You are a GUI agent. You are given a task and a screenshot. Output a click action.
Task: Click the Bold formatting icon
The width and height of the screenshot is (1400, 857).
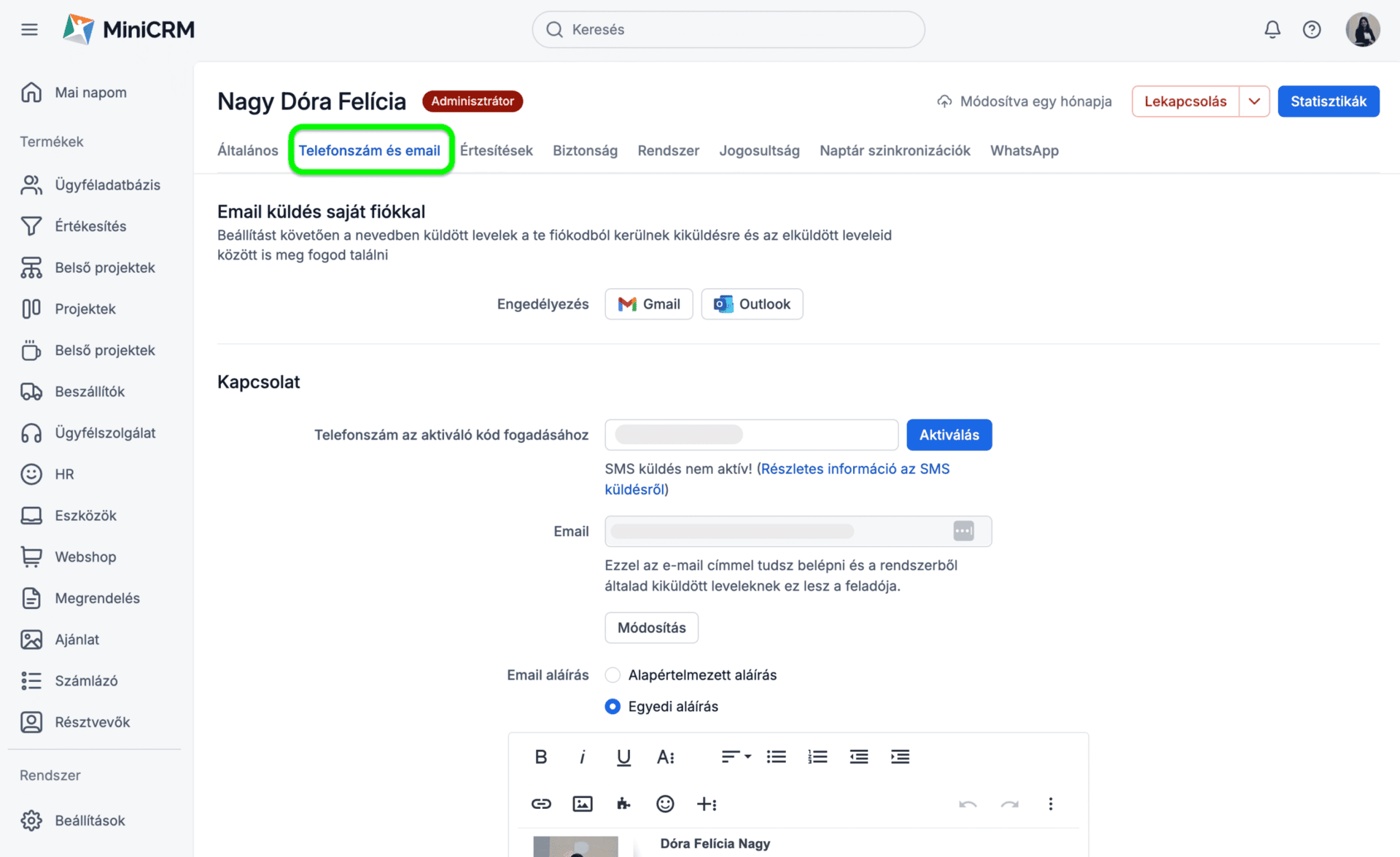pos(540,756)
